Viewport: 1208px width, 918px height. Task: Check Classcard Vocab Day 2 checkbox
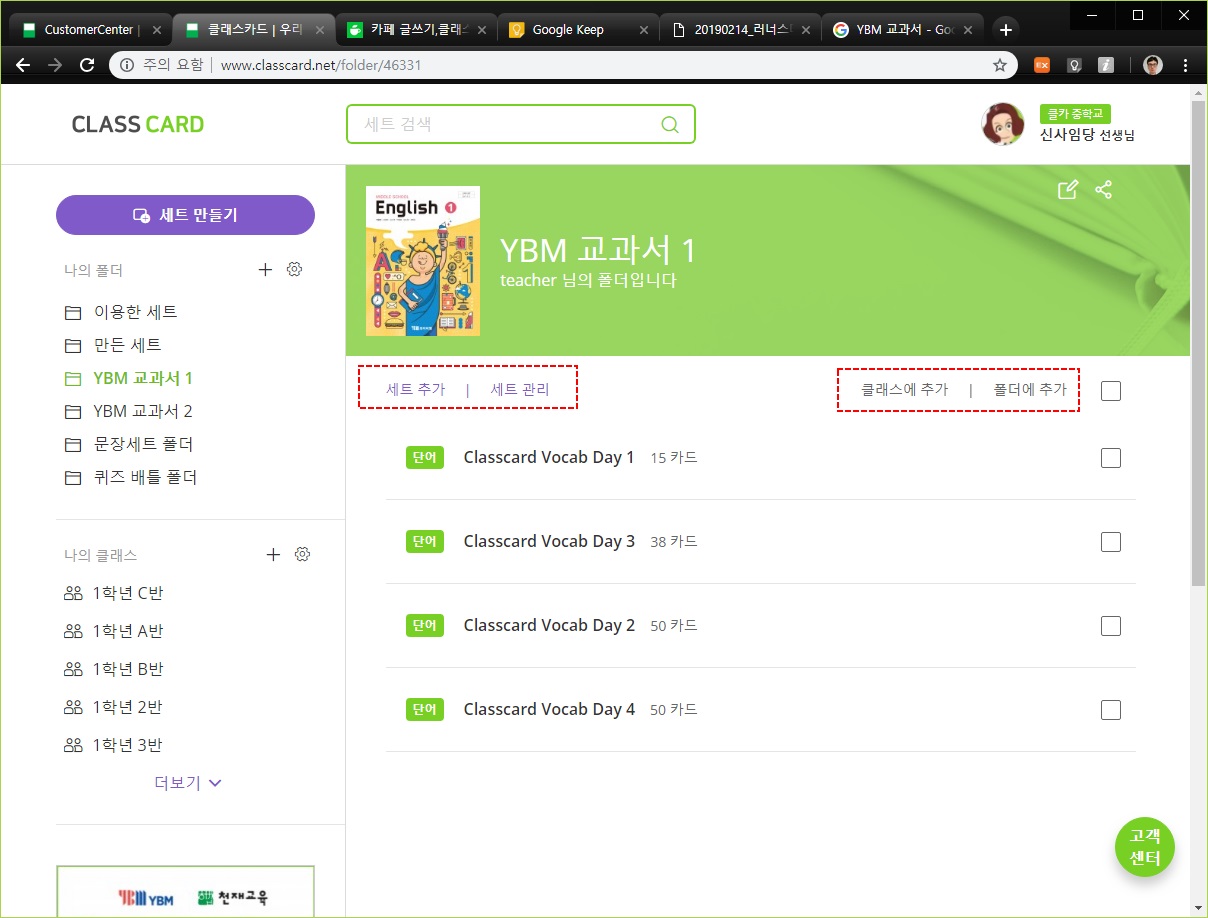pyautogui.click(x=1110, y=626)
